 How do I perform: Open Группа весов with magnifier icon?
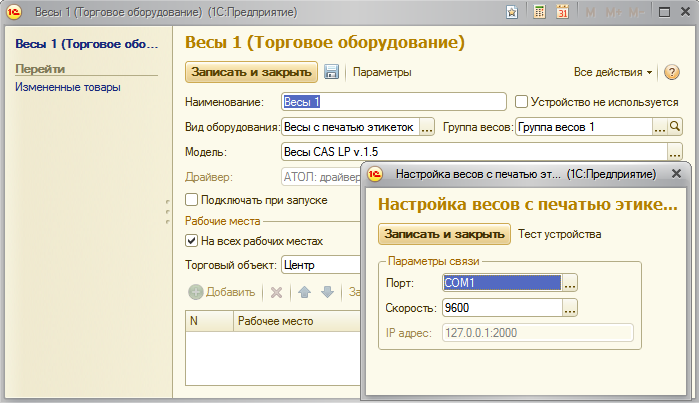[675, 127]
